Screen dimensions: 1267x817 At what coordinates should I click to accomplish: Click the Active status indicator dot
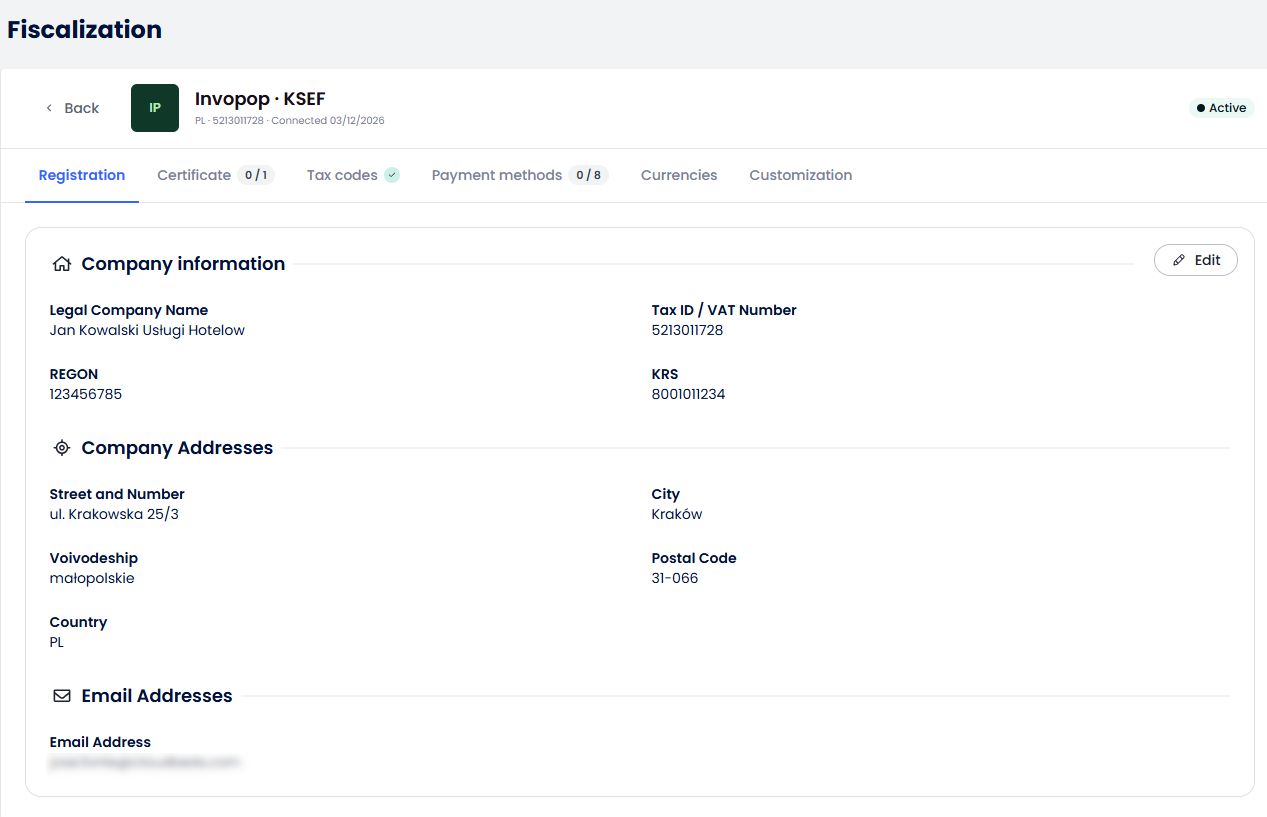1201,108
